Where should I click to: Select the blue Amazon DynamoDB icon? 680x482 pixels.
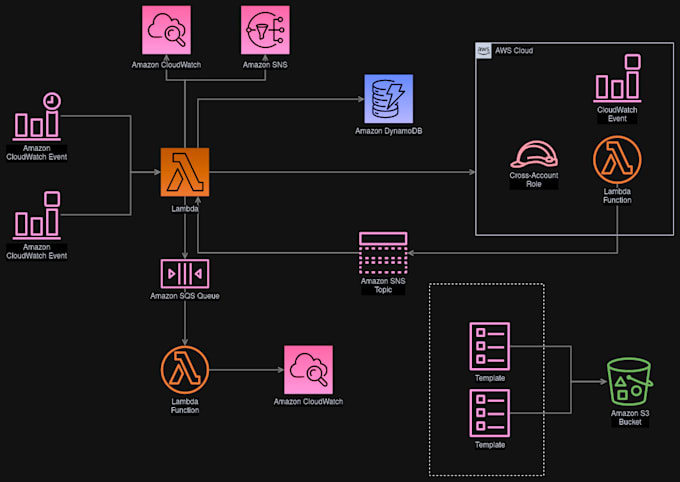389,99
